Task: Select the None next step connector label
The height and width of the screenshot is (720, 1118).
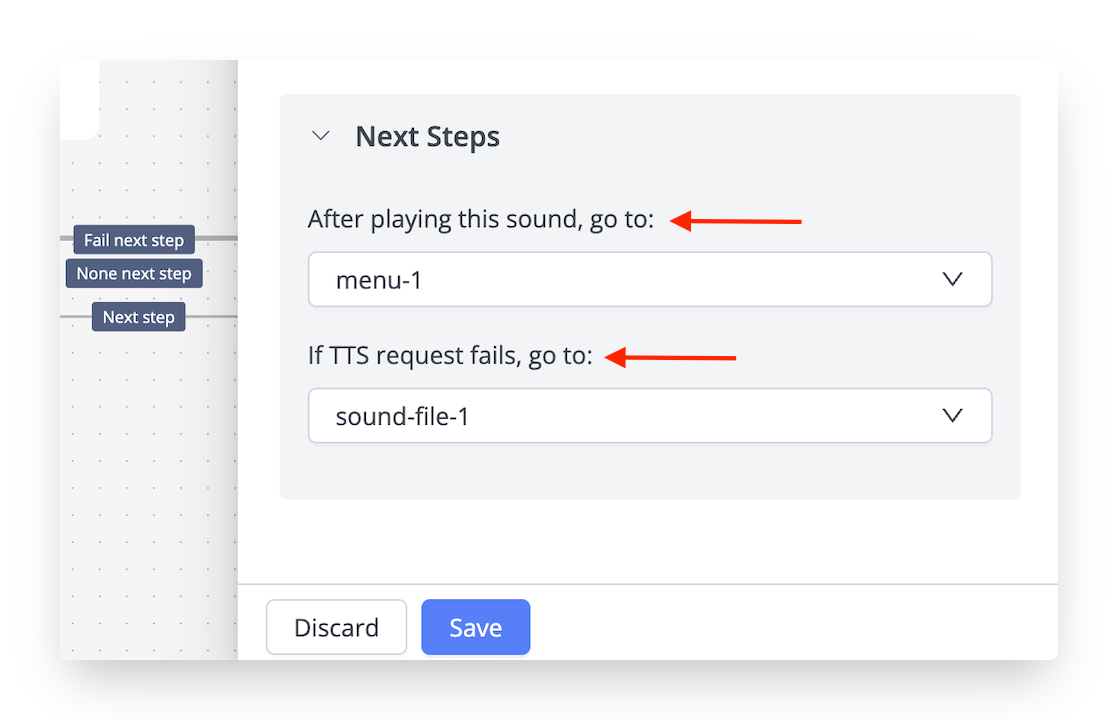Action: point(134,274)
